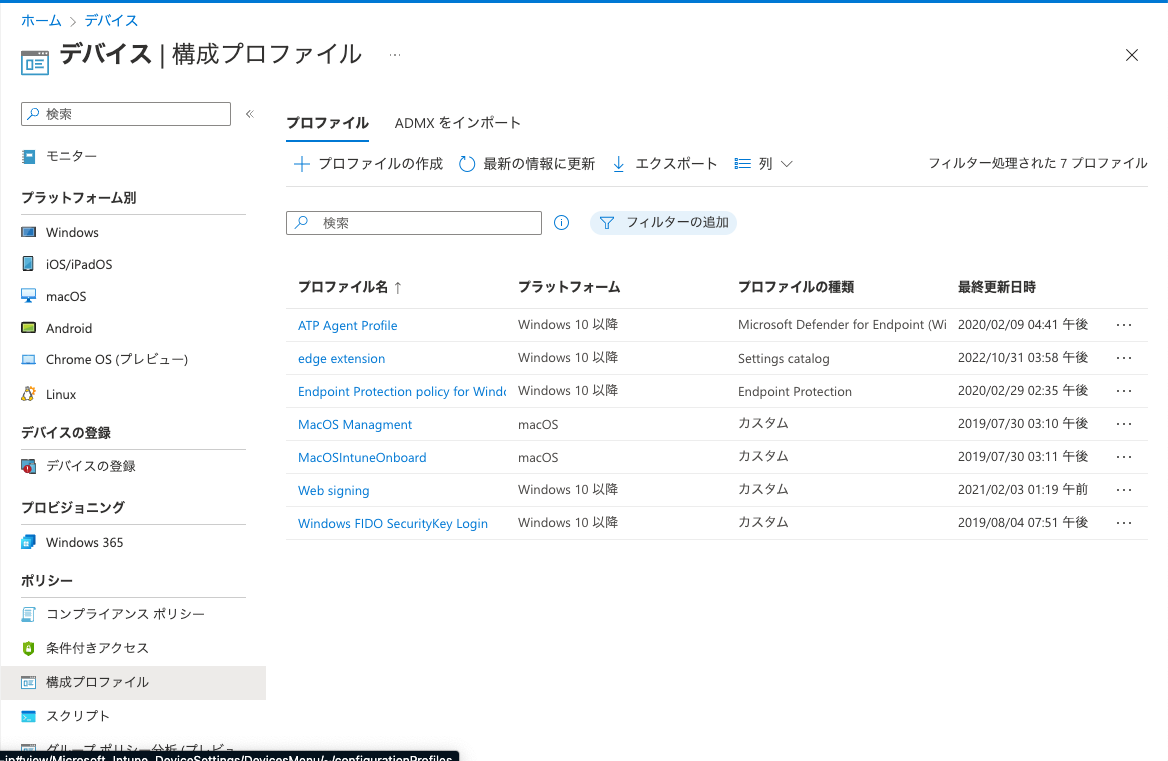The height and width of the screenshot is (761, 1168).
Task: Open the edge extension profile
Action: click(x=341, y=358)
